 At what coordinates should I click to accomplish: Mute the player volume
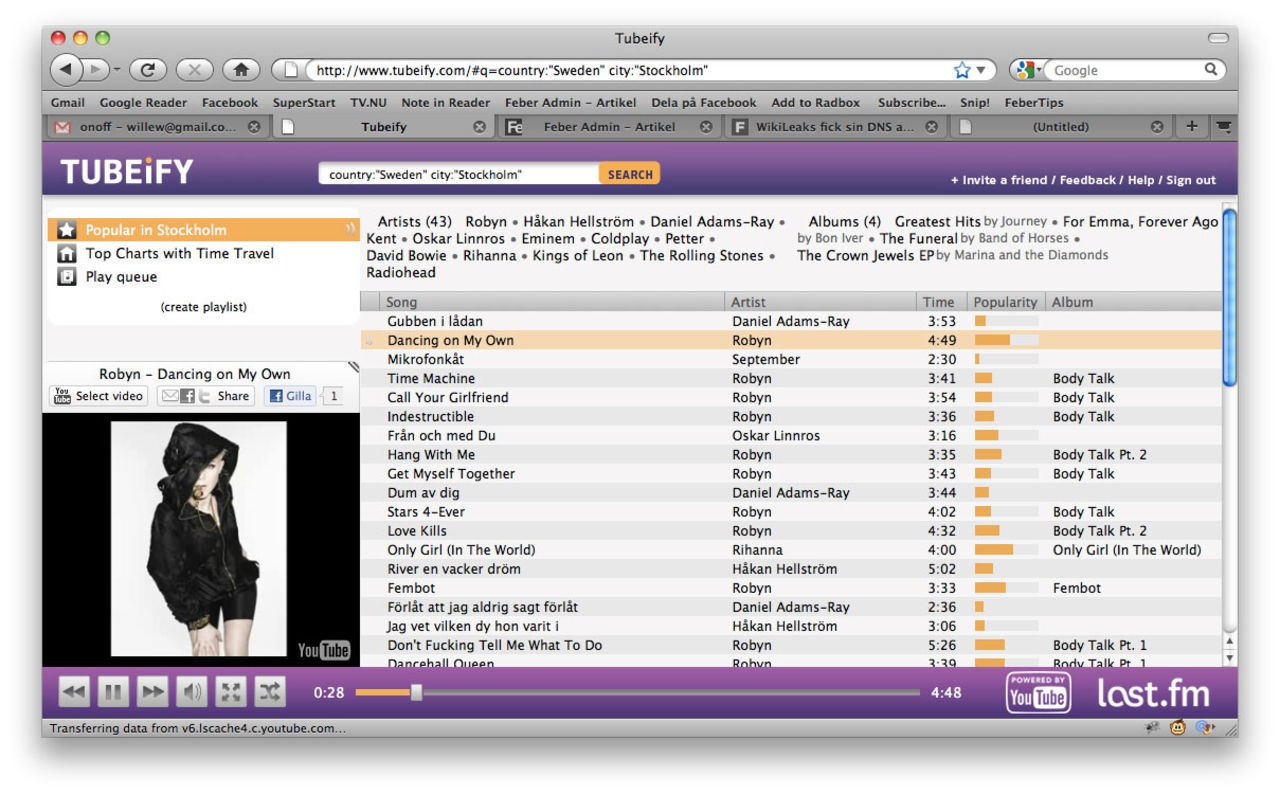[x=191, y=692]
